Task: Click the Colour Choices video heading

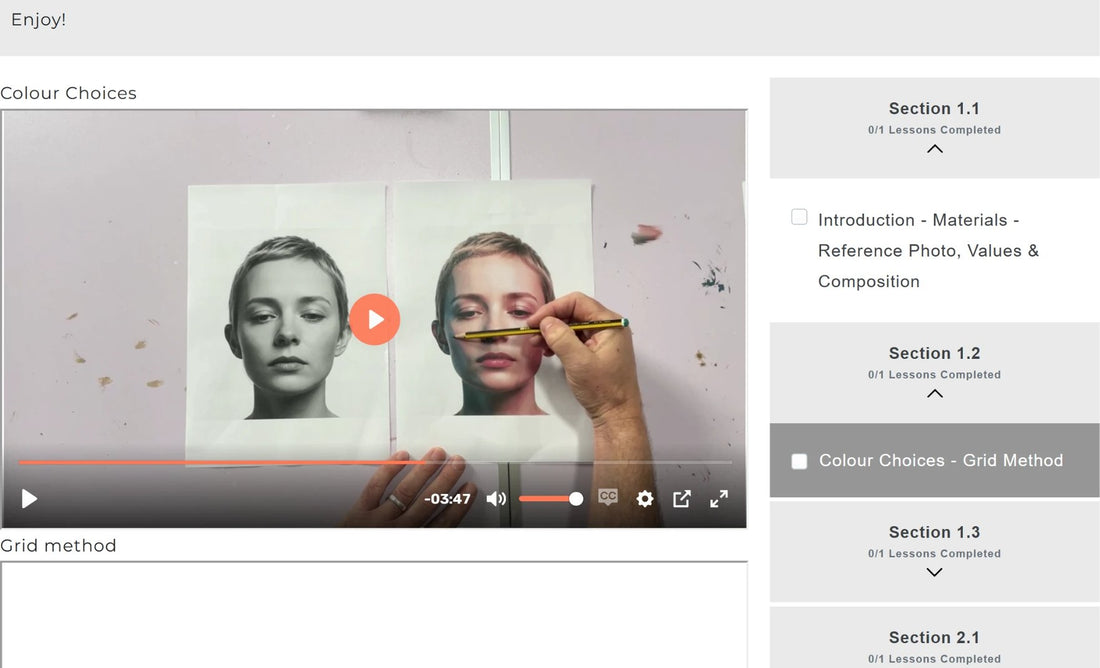Action: [68, 93]
